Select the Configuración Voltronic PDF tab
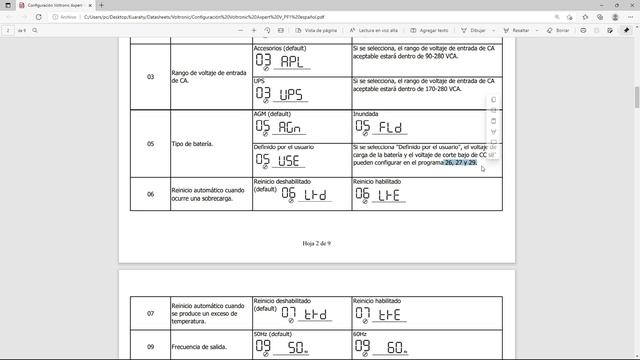The width and height of the screenshot is (640, 360). pos(55,5)
